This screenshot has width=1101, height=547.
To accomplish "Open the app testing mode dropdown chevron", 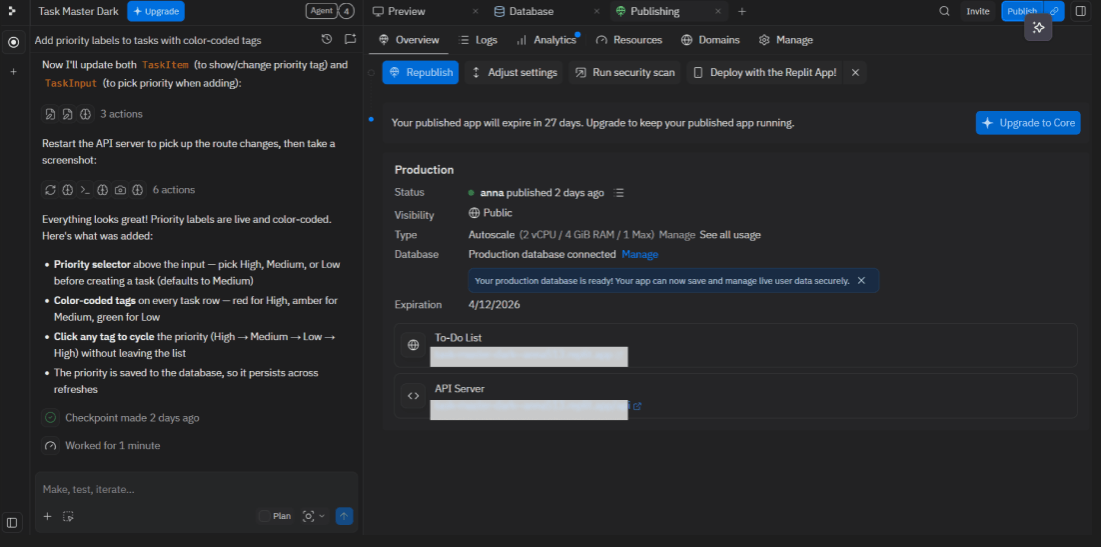I will (322, 516).
